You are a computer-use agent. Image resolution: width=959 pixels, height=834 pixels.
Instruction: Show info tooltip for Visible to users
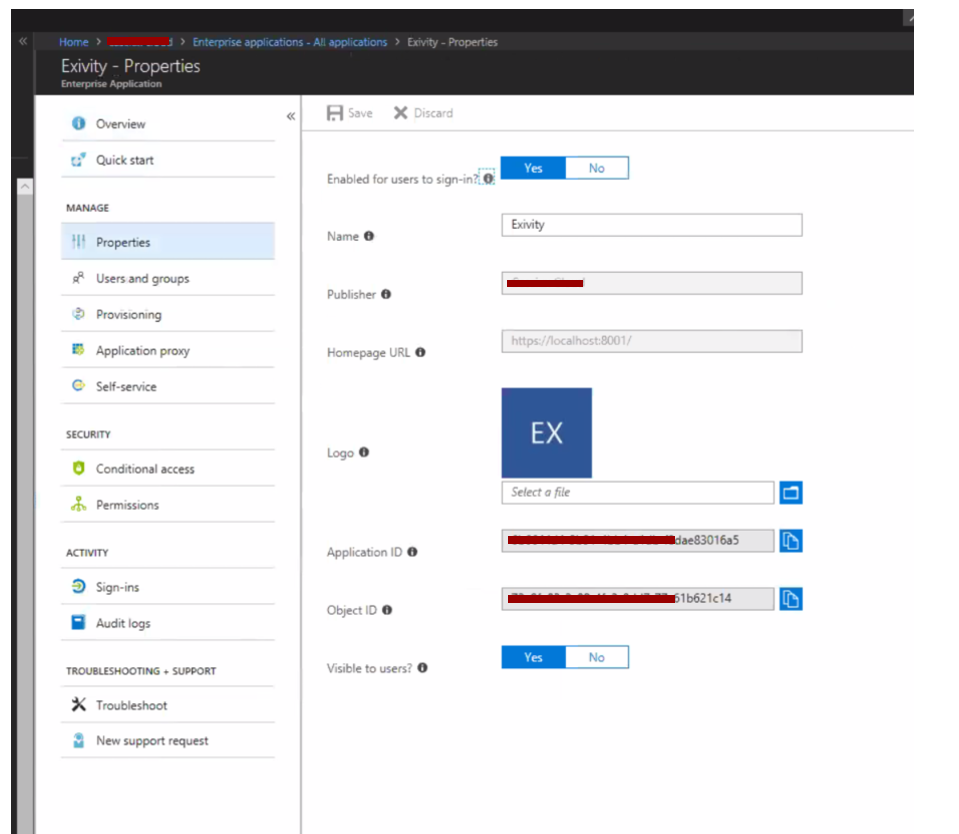tap(423, 668)
